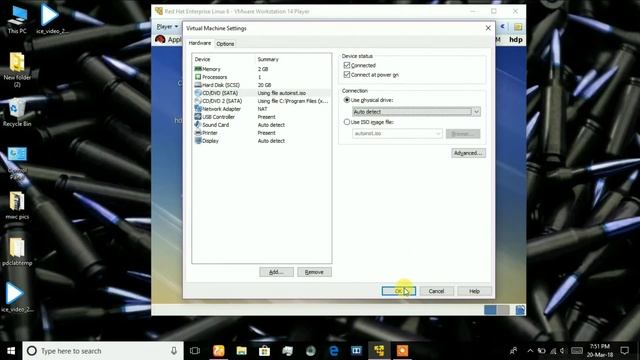Open Microsoft Store from taskbar
This screenshot has width=640, height=360.
point(264,351)
